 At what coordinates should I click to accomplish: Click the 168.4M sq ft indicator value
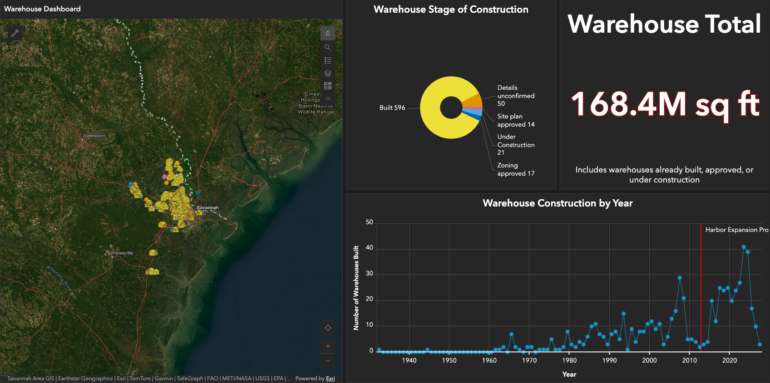[665, 104]
